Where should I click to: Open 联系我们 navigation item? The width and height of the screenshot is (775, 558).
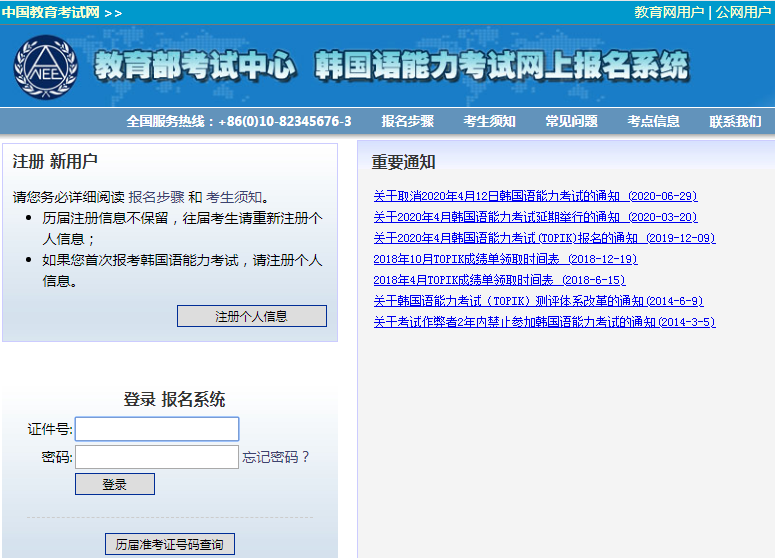[735, 121]
